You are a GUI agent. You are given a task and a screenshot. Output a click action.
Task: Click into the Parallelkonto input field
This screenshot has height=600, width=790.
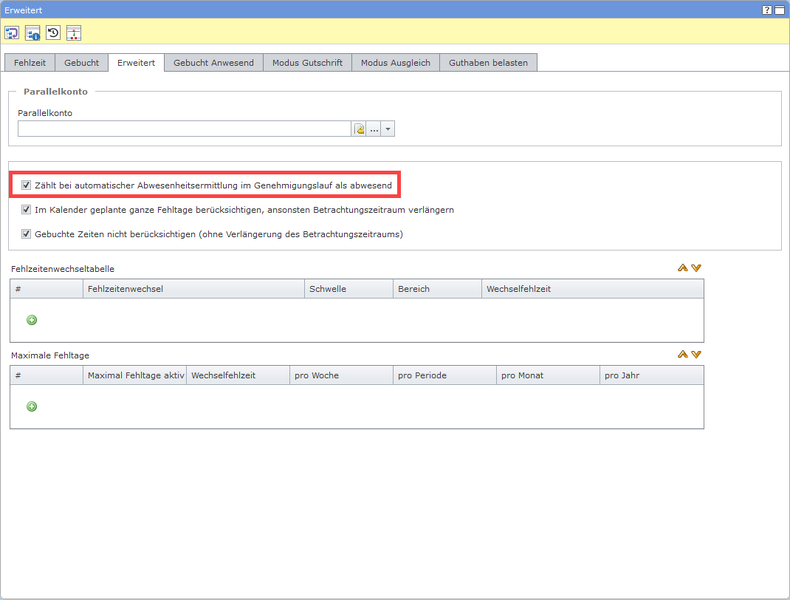[184, 129]
